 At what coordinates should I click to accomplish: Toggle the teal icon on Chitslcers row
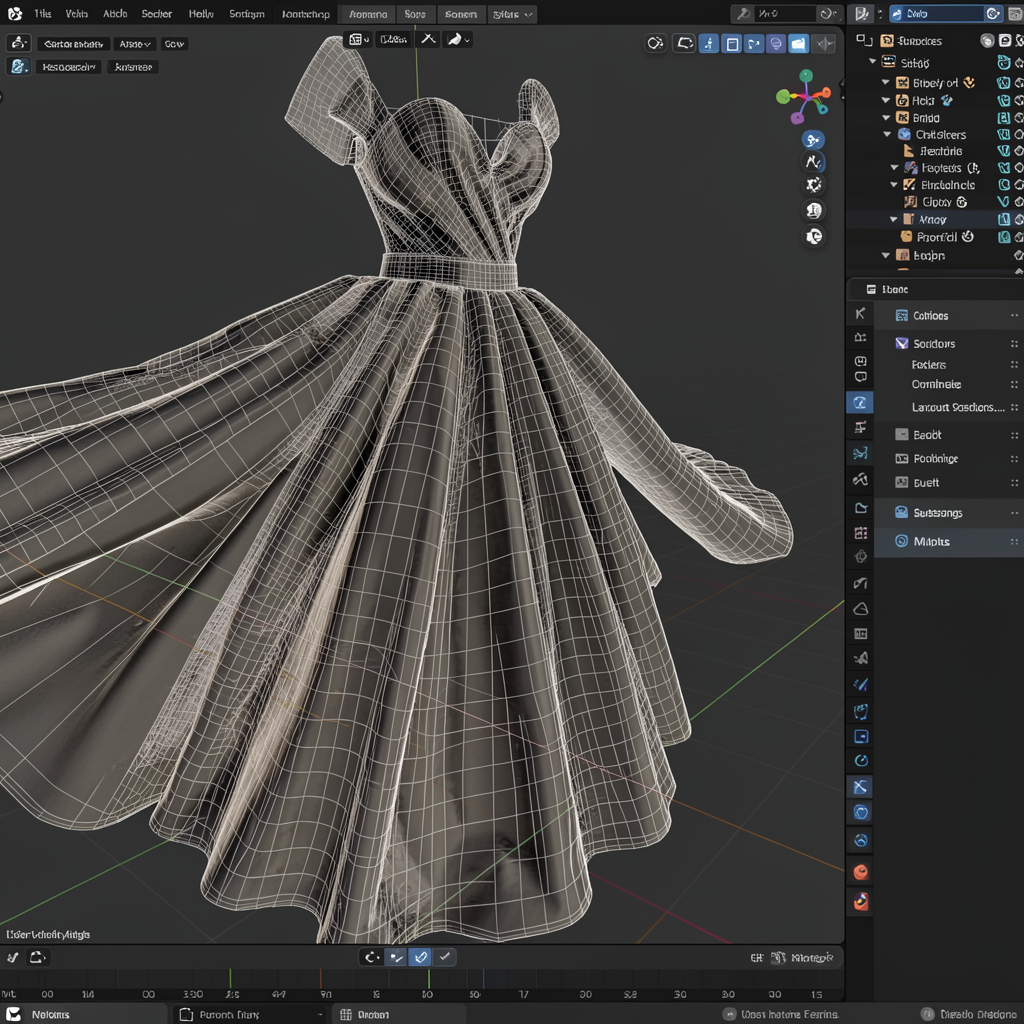pyautogui.click(x=1004, y=135)
